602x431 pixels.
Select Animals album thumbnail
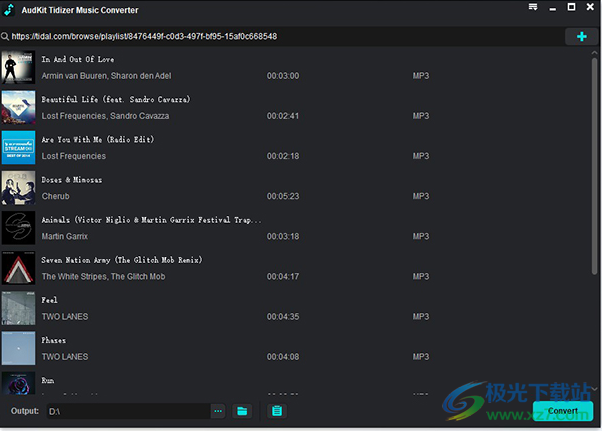click(18, 228)
